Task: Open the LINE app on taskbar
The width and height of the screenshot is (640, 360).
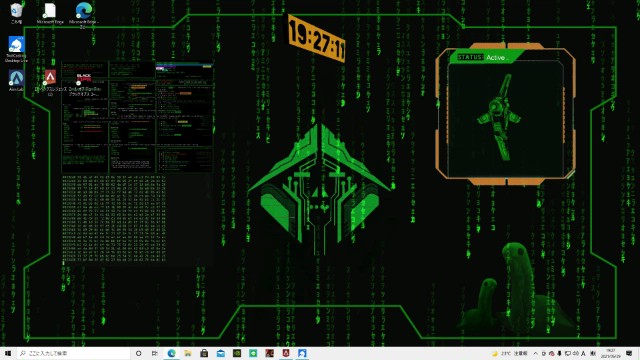Action: [x=253, y=353]
